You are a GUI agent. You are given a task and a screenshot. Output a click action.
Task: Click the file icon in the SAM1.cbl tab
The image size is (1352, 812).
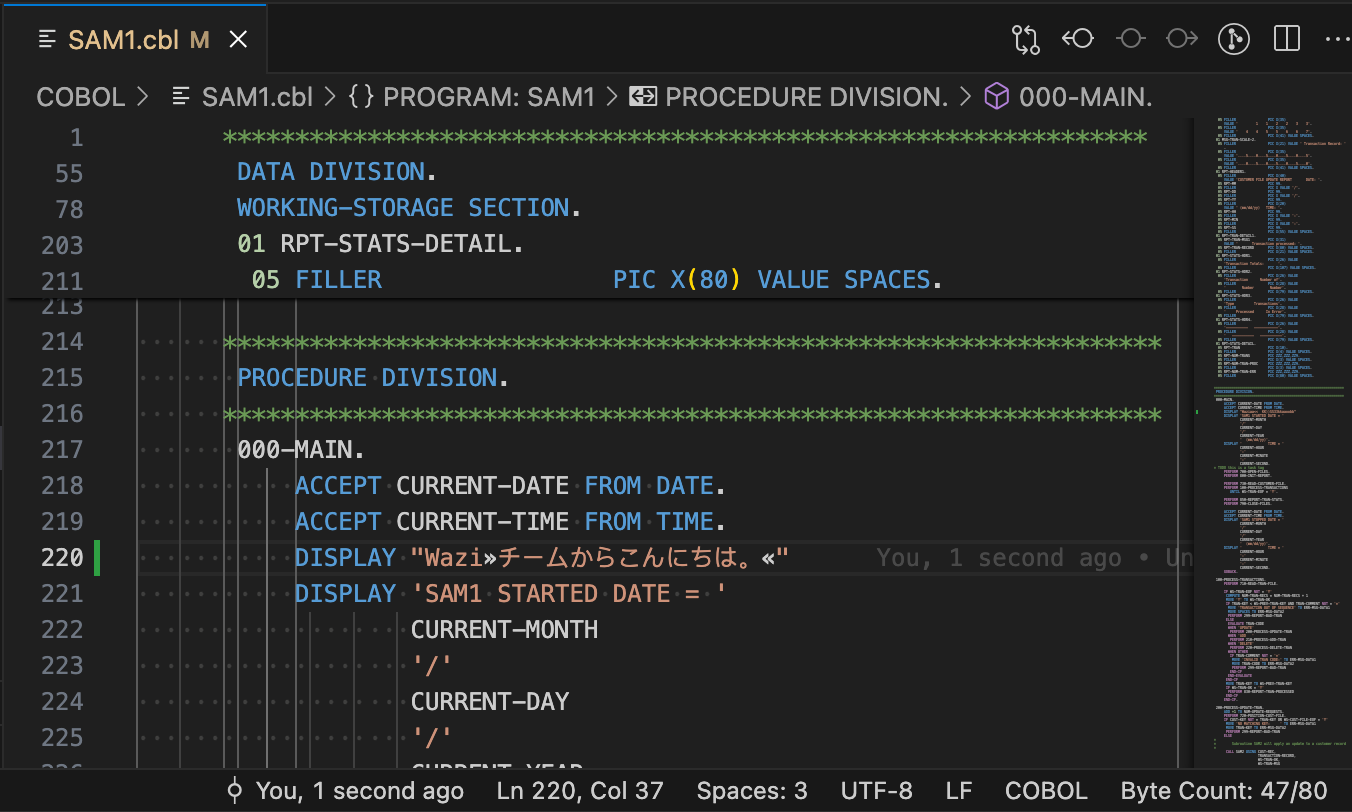point(46,39)
